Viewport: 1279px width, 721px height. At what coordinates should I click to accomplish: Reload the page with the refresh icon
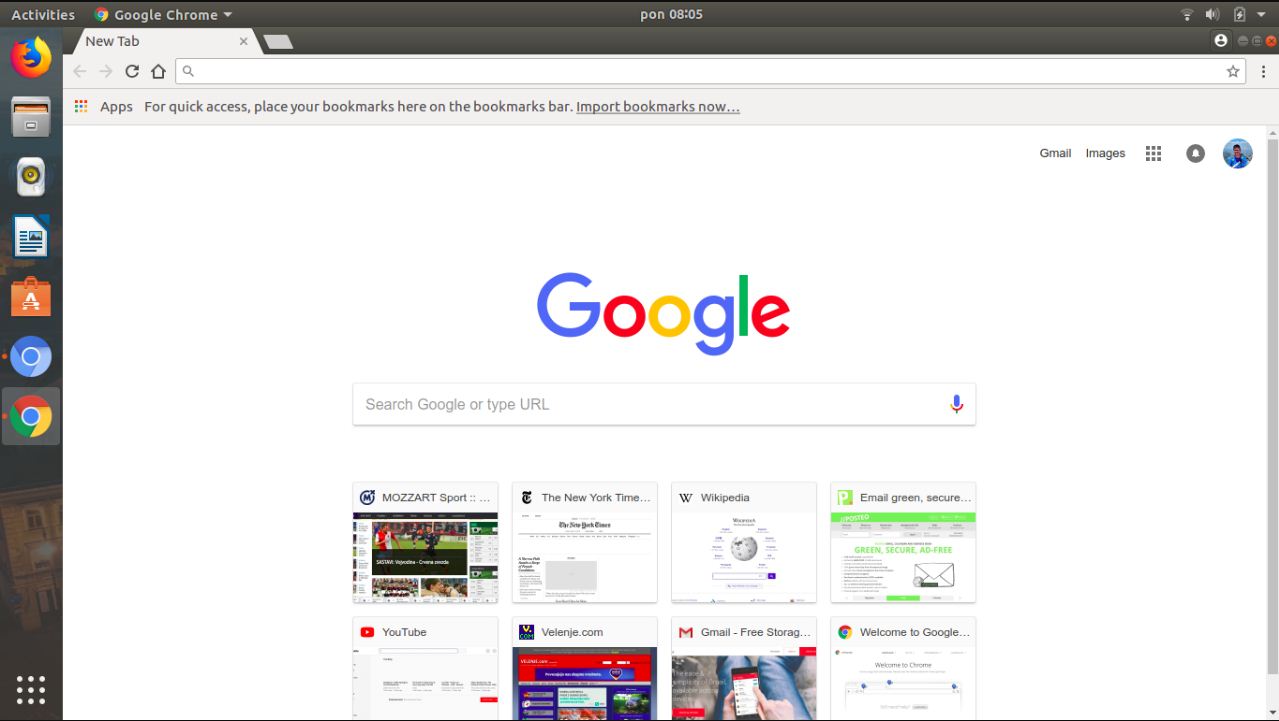click(132, 71)
